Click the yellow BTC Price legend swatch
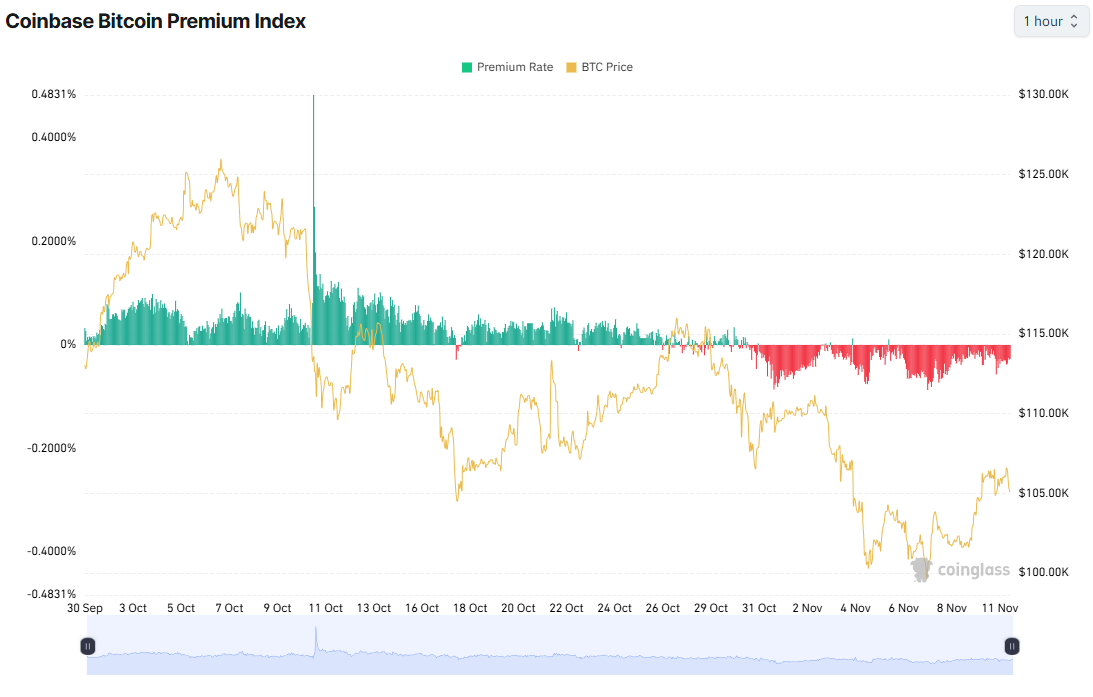Viewport: 1093px width, 697px height. tap(573, 67)
